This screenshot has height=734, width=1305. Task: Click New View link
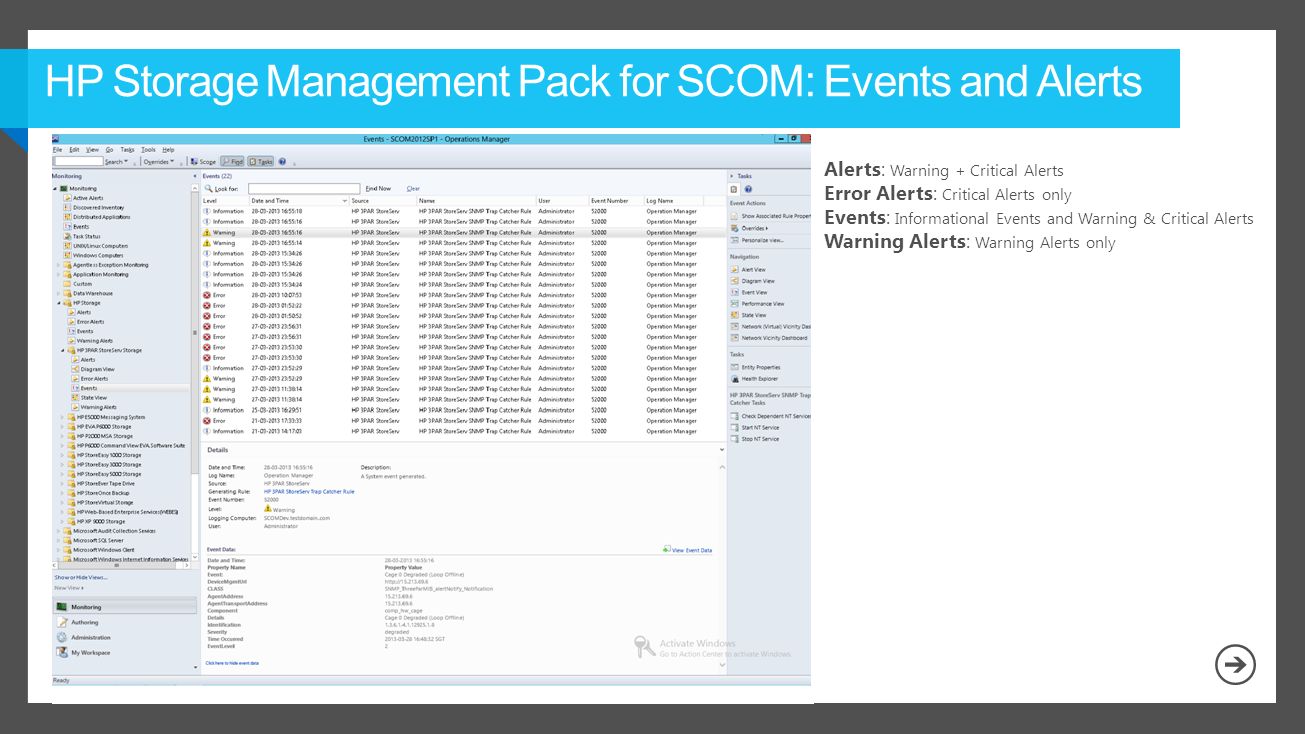68,588
